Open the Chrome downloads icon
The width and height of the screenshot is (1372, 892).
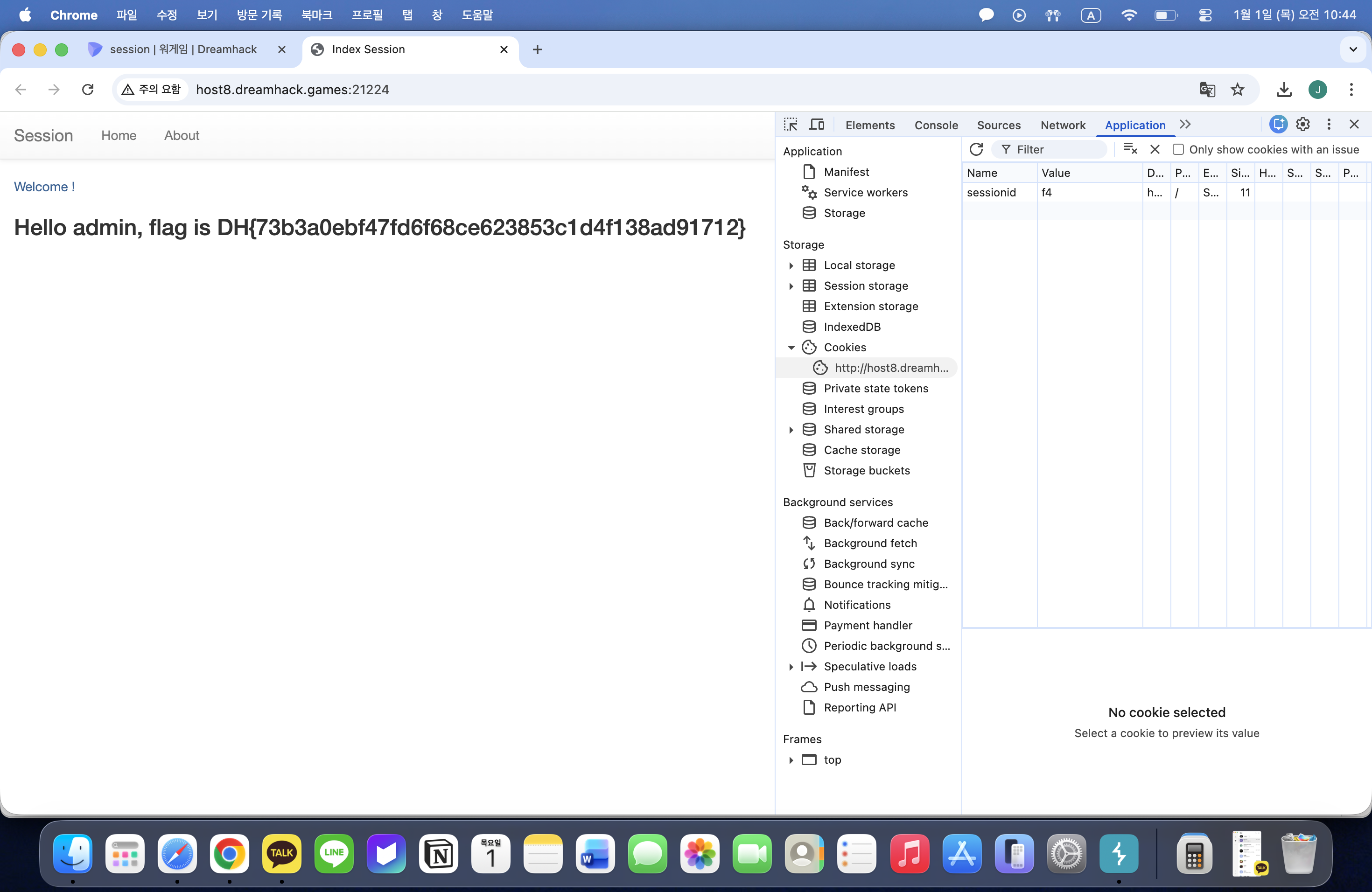[1284, 89]
